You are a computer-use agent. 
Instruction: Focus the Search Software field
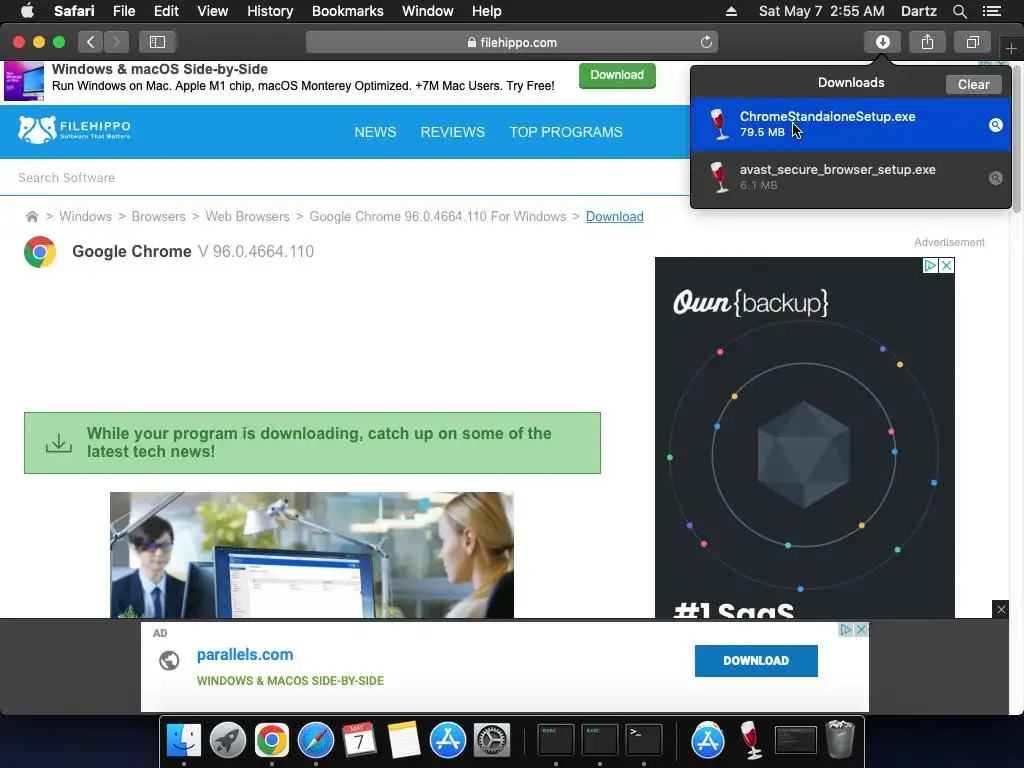[x=344, y=178]
